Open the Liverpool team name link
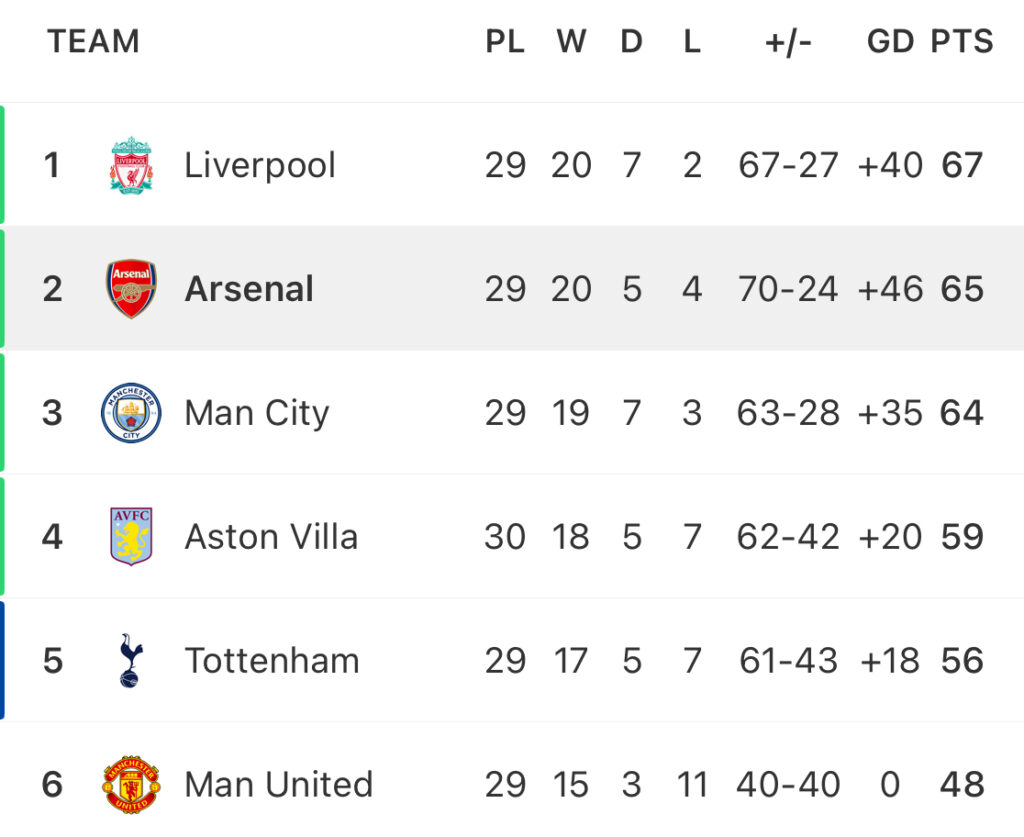Viewport: 1024px width, 837px height. [x=260, y=165]
